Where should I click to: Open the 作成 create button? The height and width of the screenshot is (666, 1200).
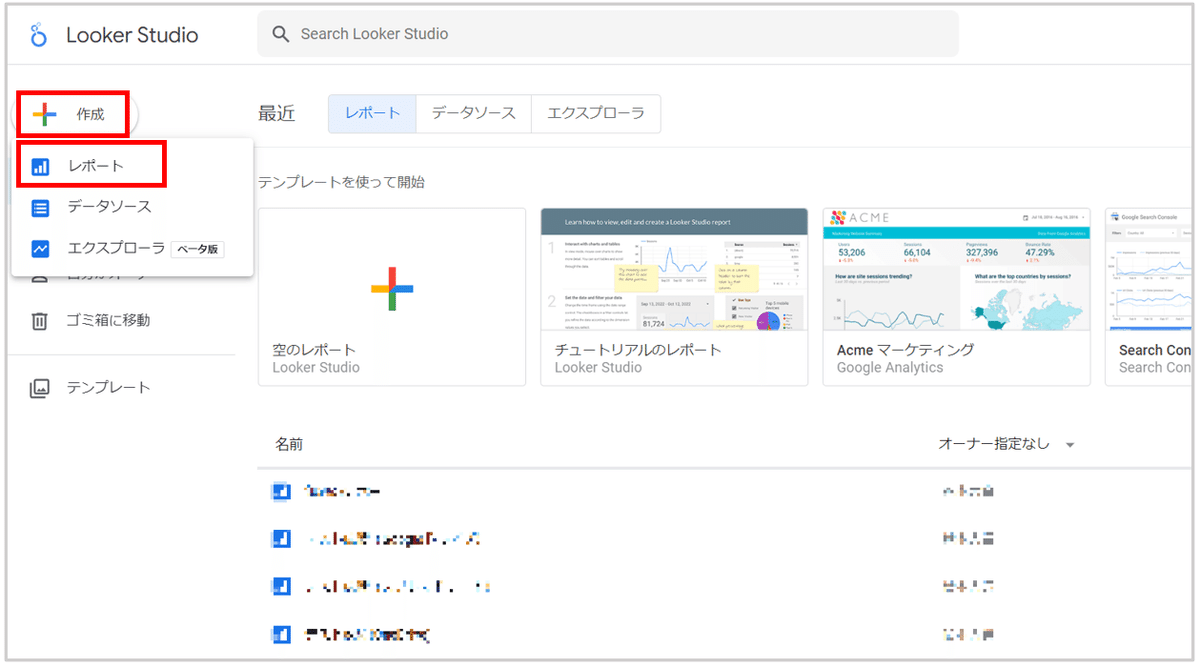[73, 113]
